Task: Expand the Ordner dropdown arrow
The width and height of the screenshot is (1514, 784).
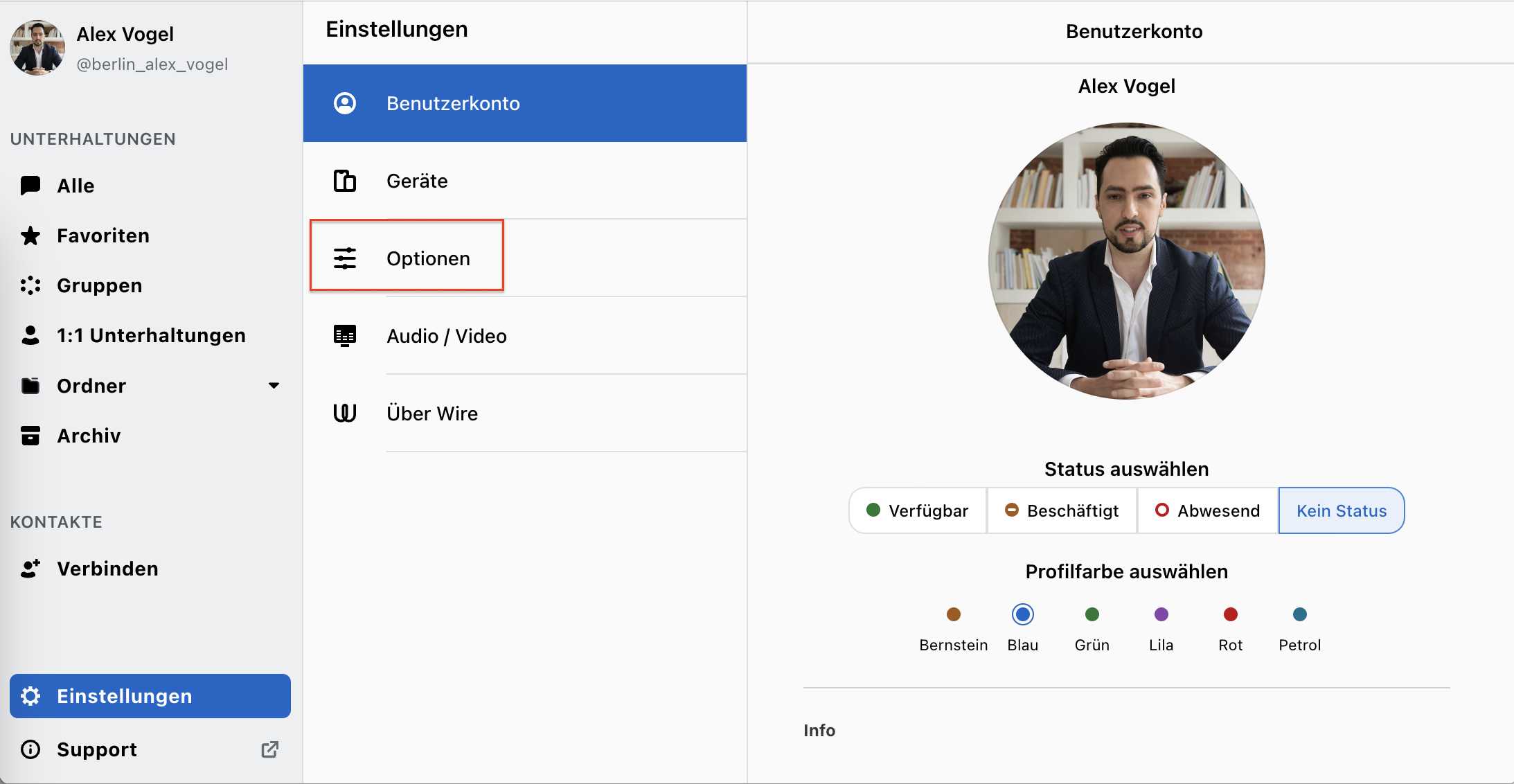Action: pos(274,386)
